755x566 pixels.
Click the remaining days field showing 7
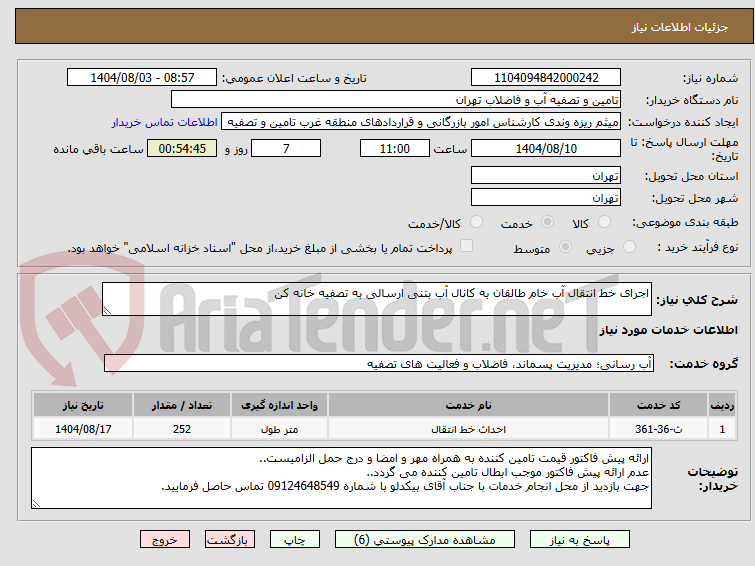(286, 148)
